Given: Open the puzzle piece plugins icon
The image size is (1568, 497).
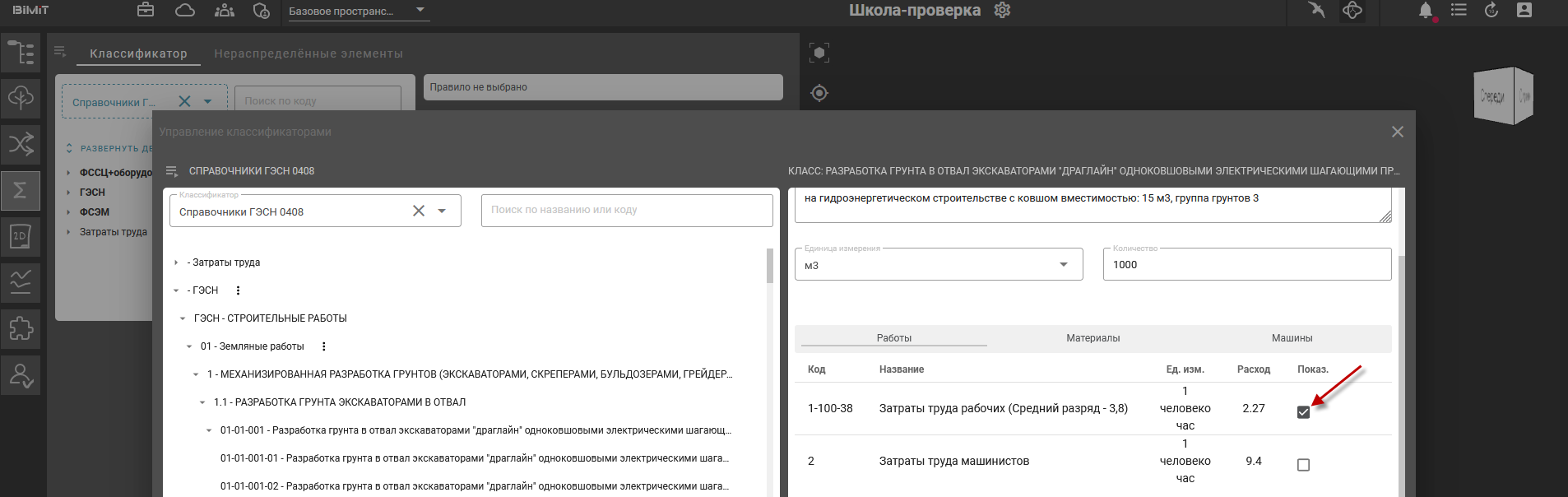Looking at the screenshot, I should [x=21, y=328].
